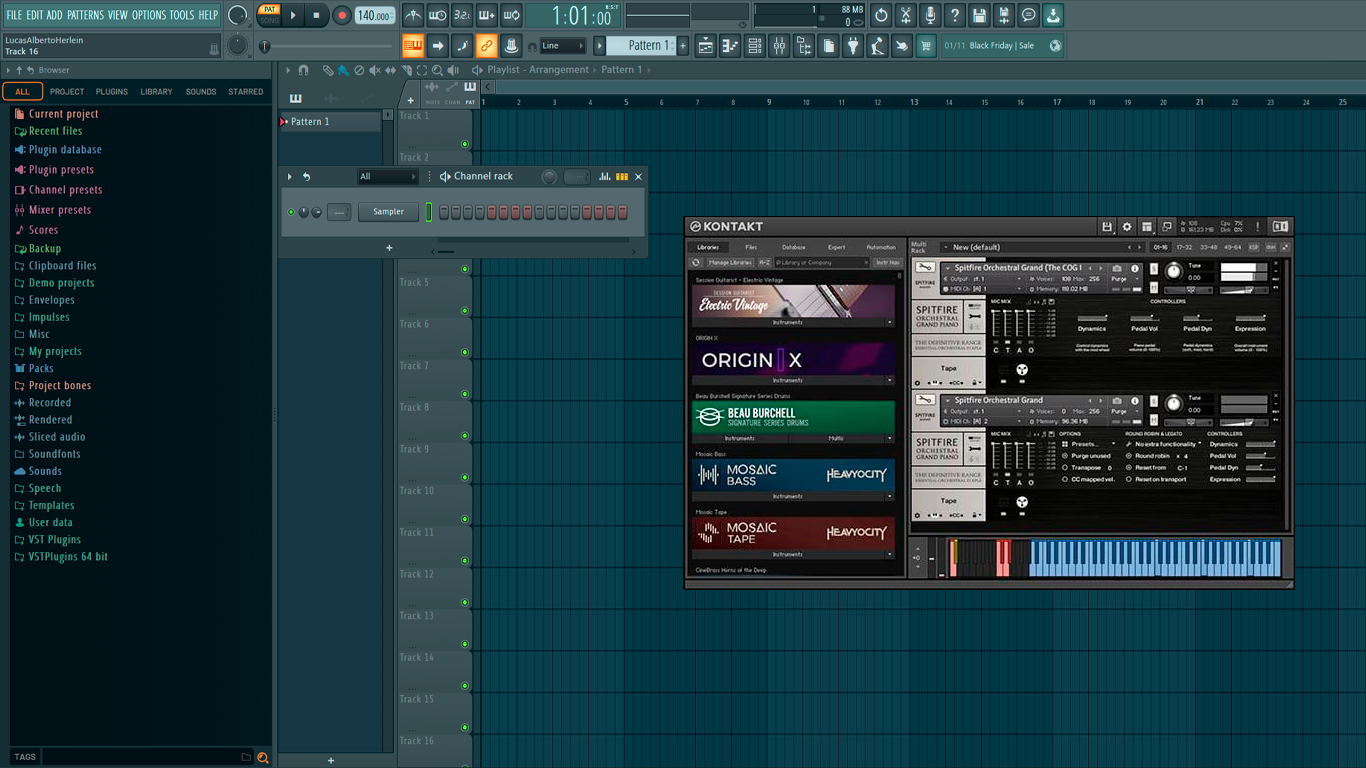Click the microphone one-click recording icon
This screenshot has height=768, width=1366.
(x=930, y=15)
